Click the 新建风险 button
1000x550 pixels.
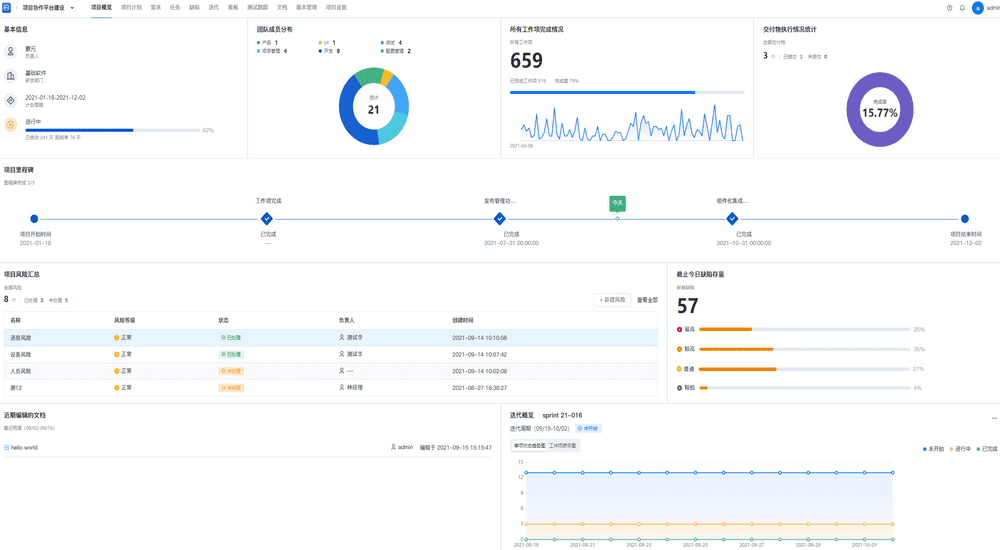click(612, 300)
